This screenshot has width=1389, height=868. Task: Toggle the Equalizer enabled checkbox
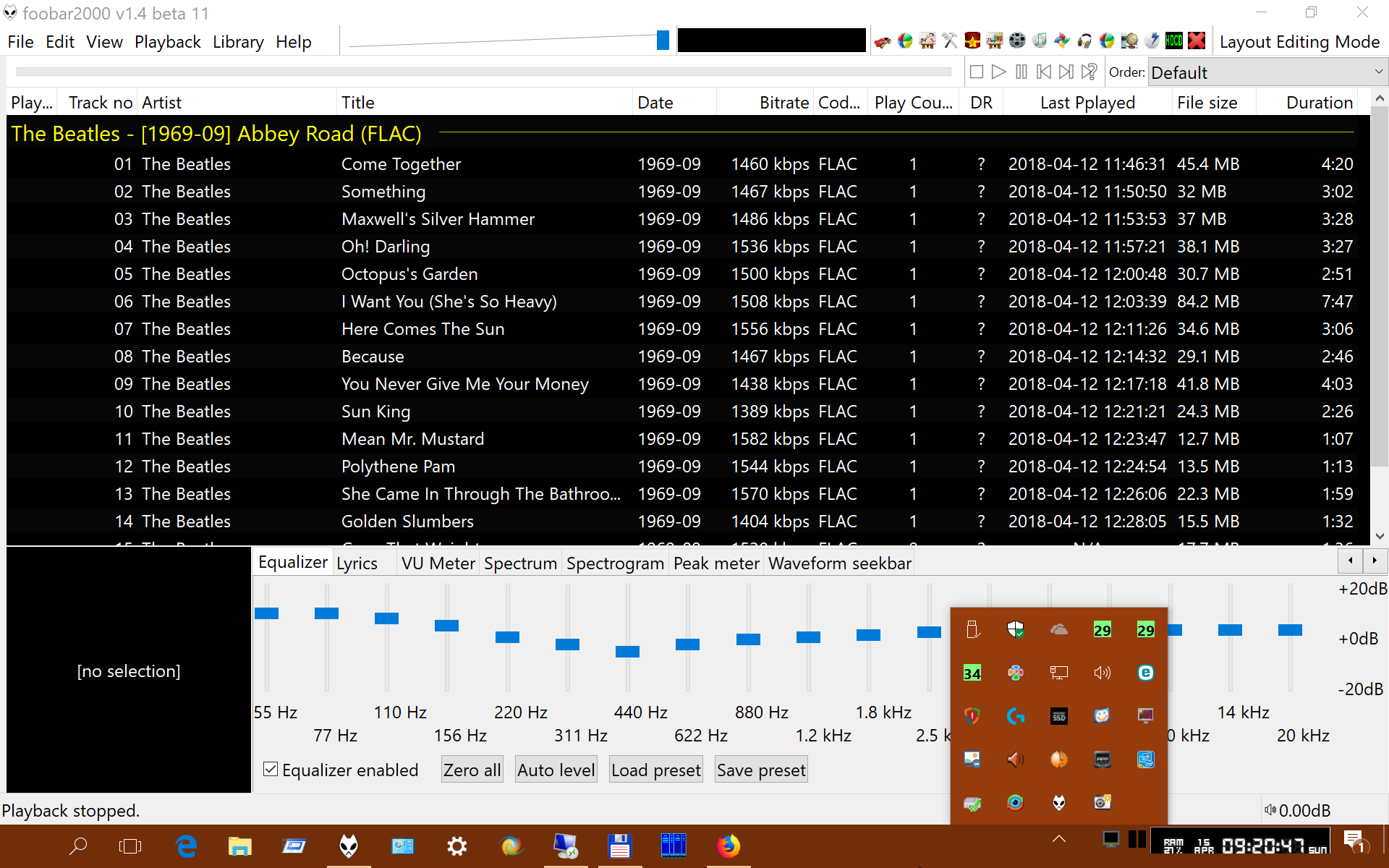[x=271, y=770]
